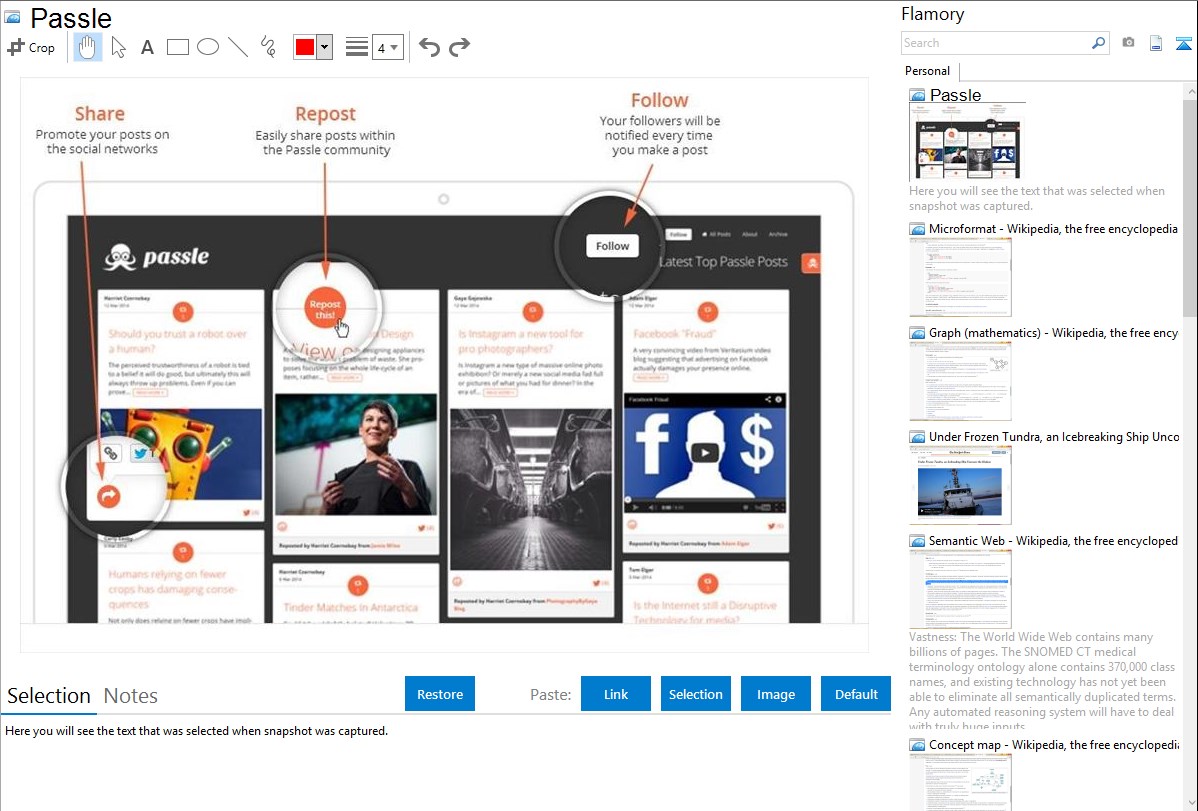Click the document page icon beside the camera
The image size is (1198, 811).
pyautogui.click(x=1156, y=43)
